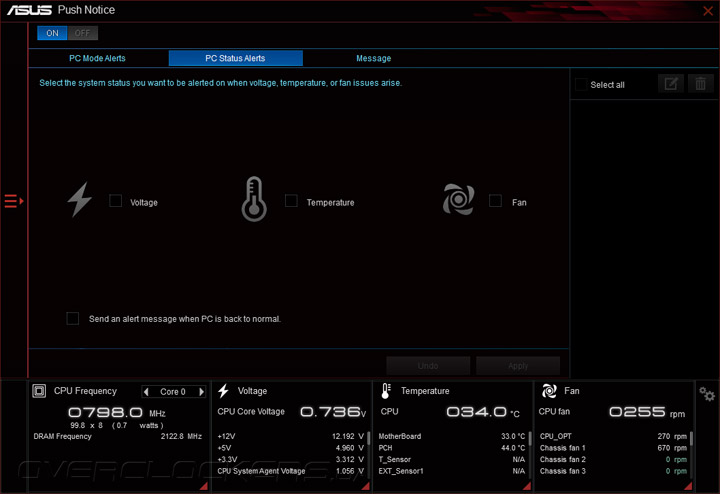Click the Voltage panel bolt icon
The height and width of the screenshot is (494, 720).
pyautogui.click(x=224, y=391)
